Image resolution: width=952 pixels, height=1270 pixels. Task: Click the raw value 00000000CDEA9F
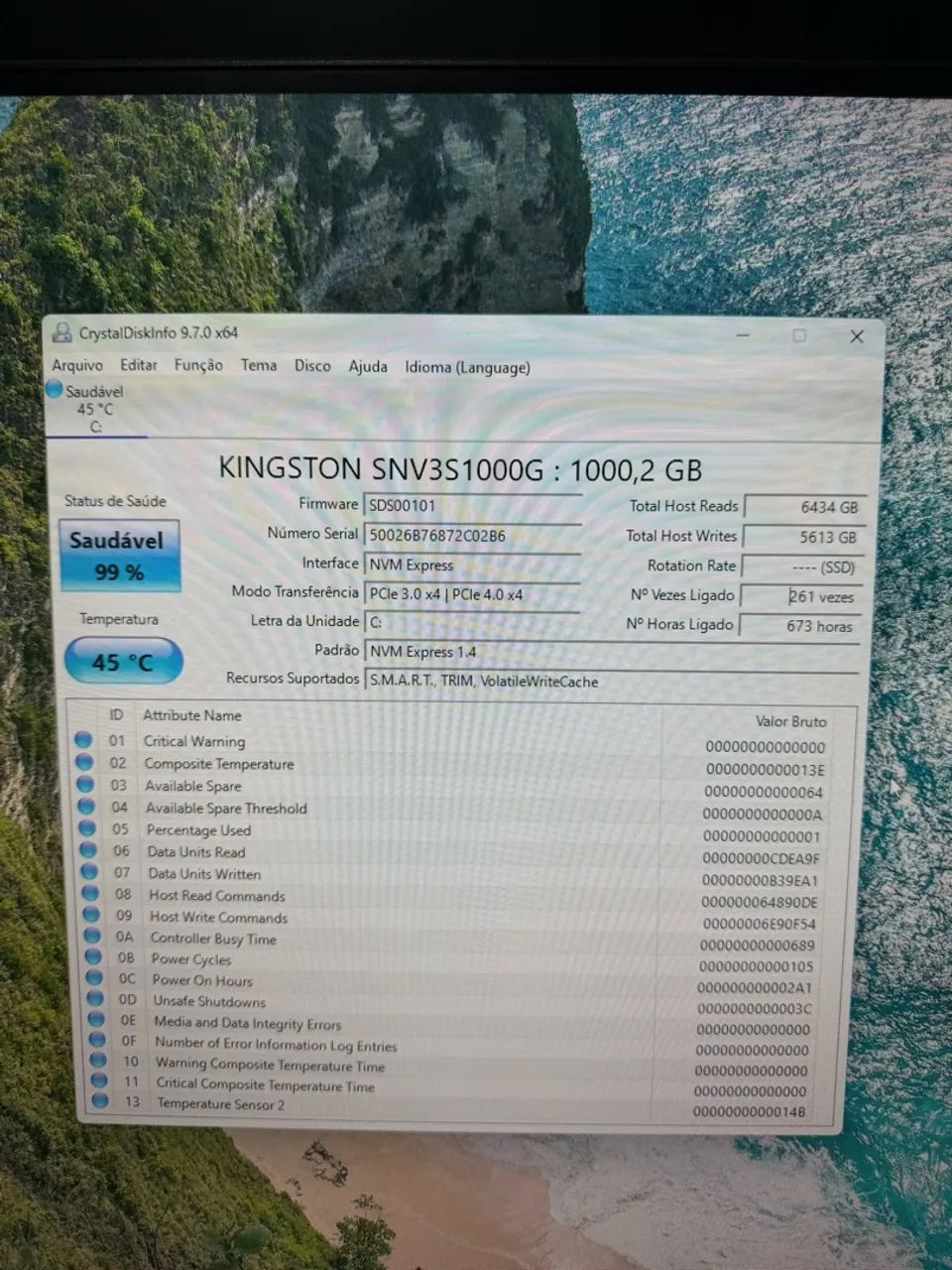click(x=762, y=858)
